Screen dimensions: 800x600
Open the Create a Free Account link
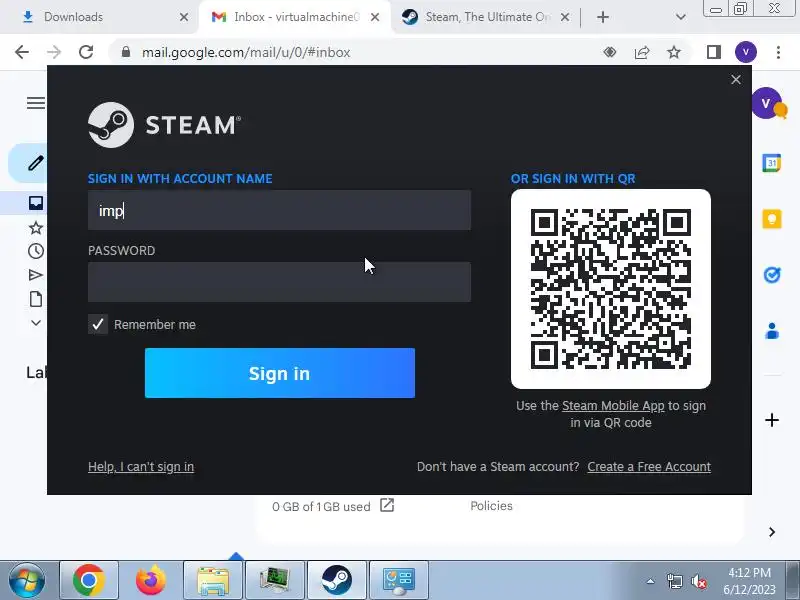pyautogui.click(x=649, y=467)
